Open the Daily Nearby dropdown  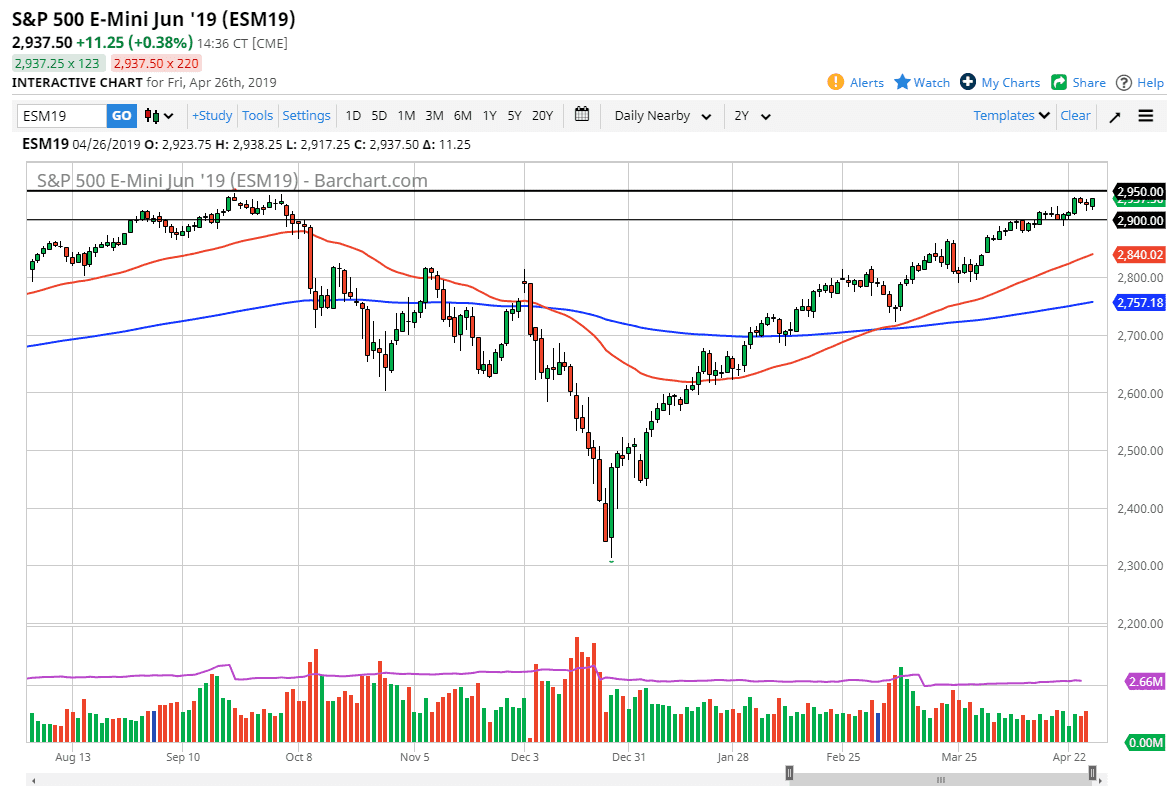(x=661, y=115)
